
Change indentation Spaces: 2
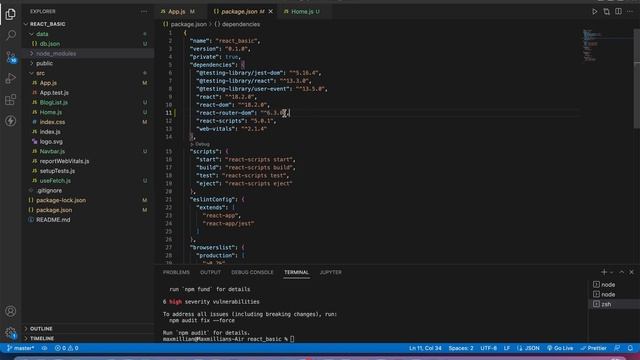point(461,348)
